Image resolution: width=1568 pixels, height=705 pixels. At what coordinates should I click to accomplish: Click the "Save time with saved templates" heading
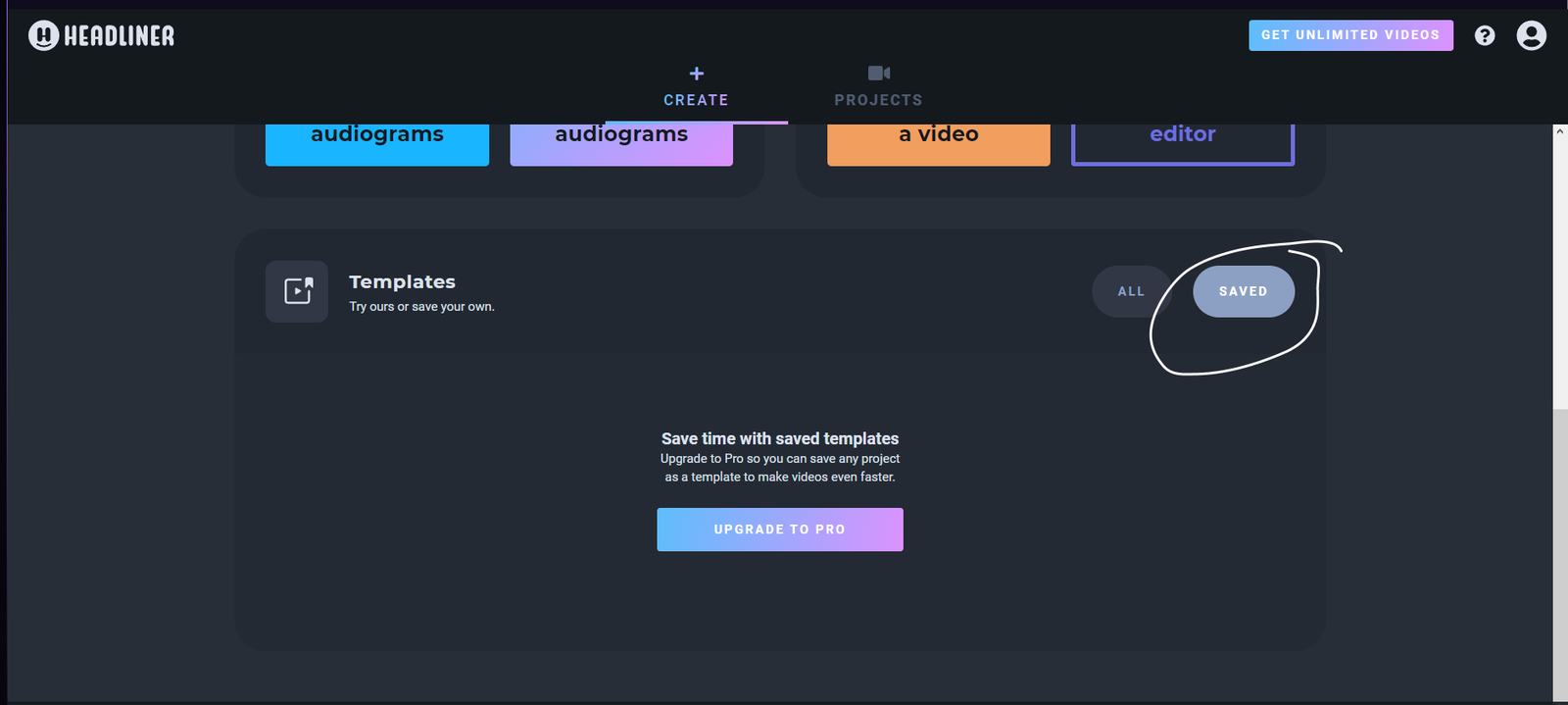point(779,438)
